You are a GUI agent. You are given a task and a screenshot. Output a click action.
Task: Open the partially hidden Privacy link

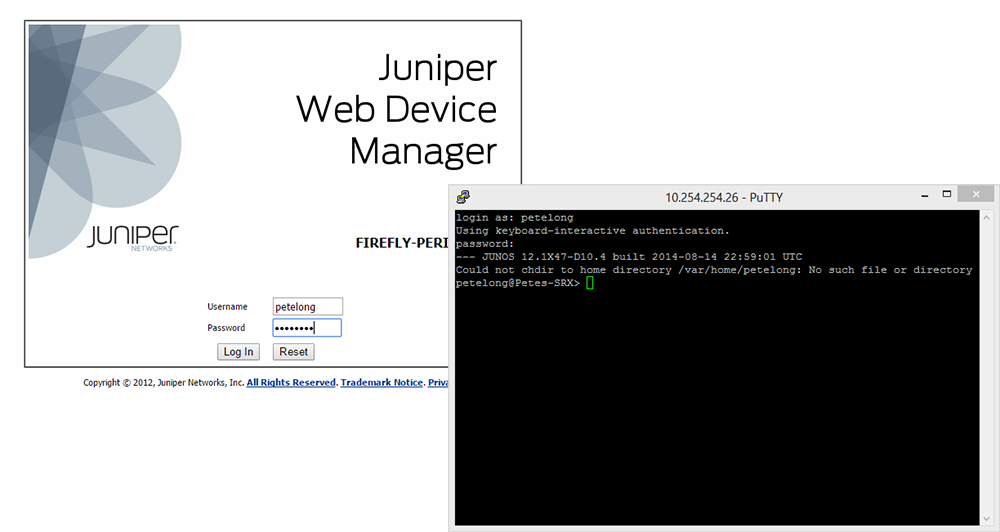[438, 383]
